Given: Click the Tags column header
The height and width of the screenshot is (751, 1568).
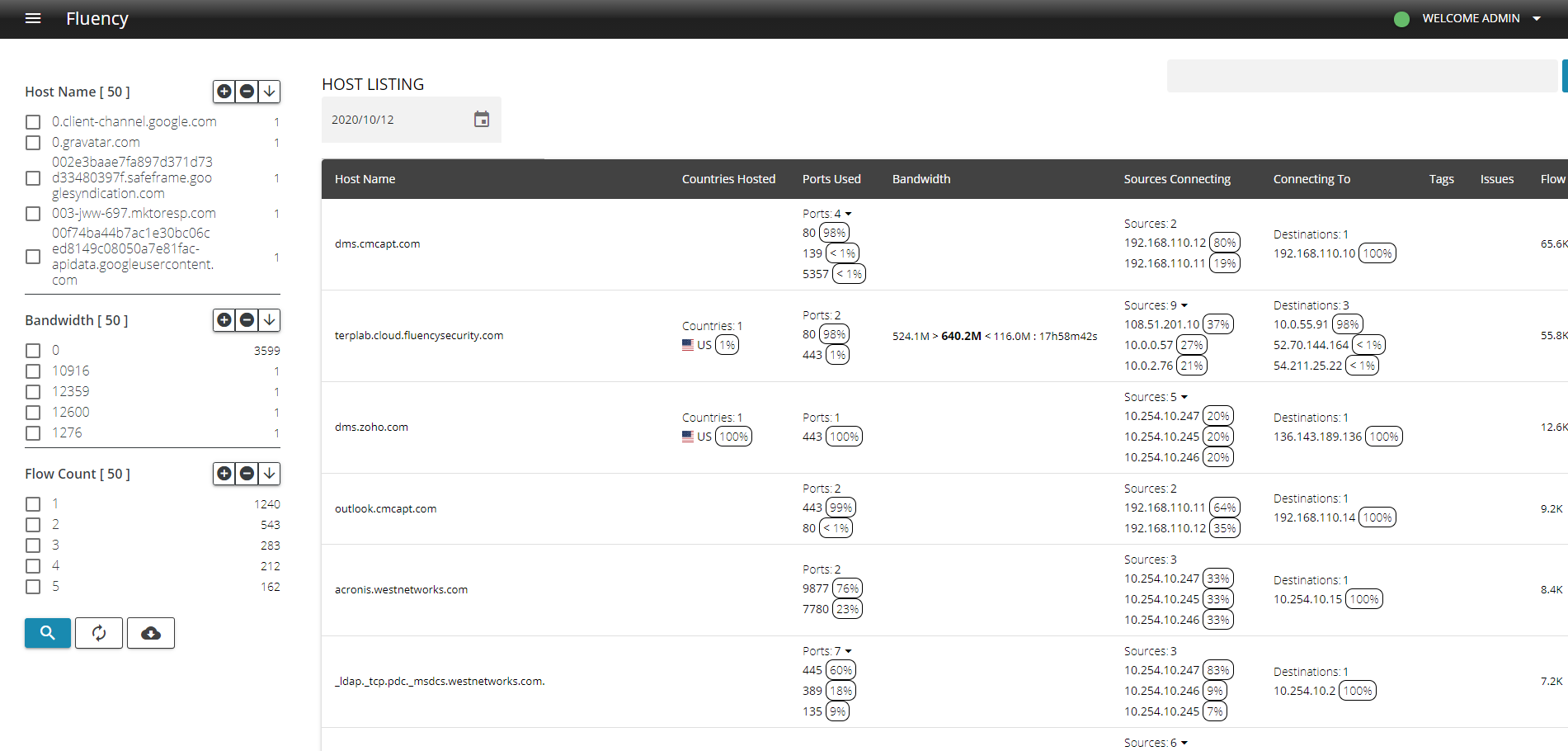Looking at the screenshot, I should click(x=1441, y=179).
